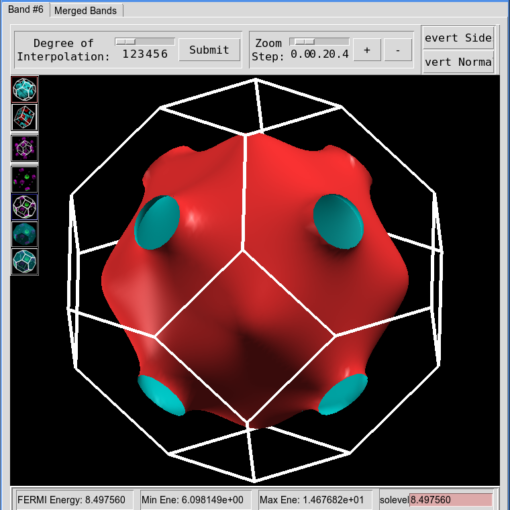Select the magenta pockets wireframe thumbnail
This screenshot has width=510, height=510.
coord(25,148)
